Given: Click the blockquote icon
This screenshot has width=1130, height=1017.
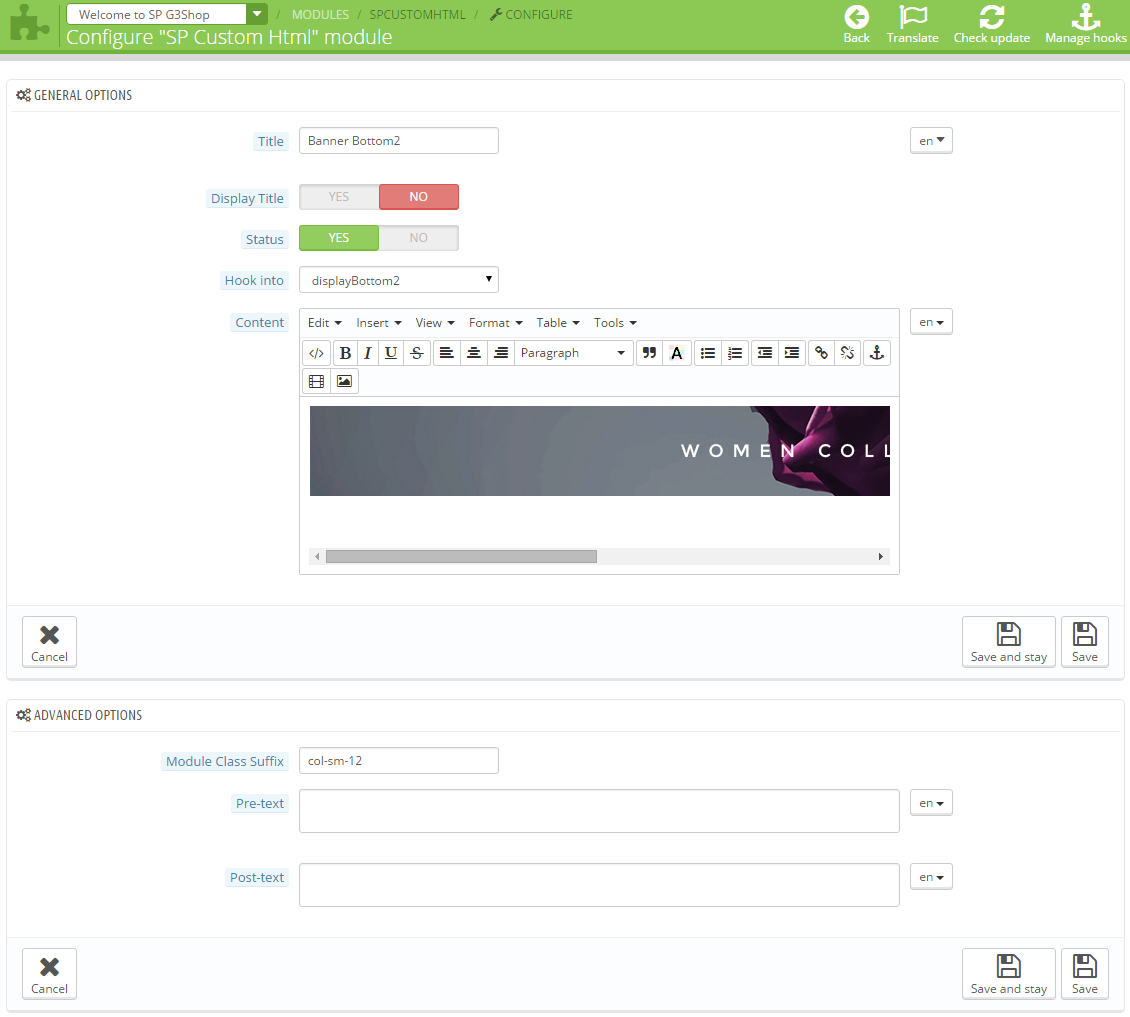Looking at the screenshot, I should pos(649,353).
